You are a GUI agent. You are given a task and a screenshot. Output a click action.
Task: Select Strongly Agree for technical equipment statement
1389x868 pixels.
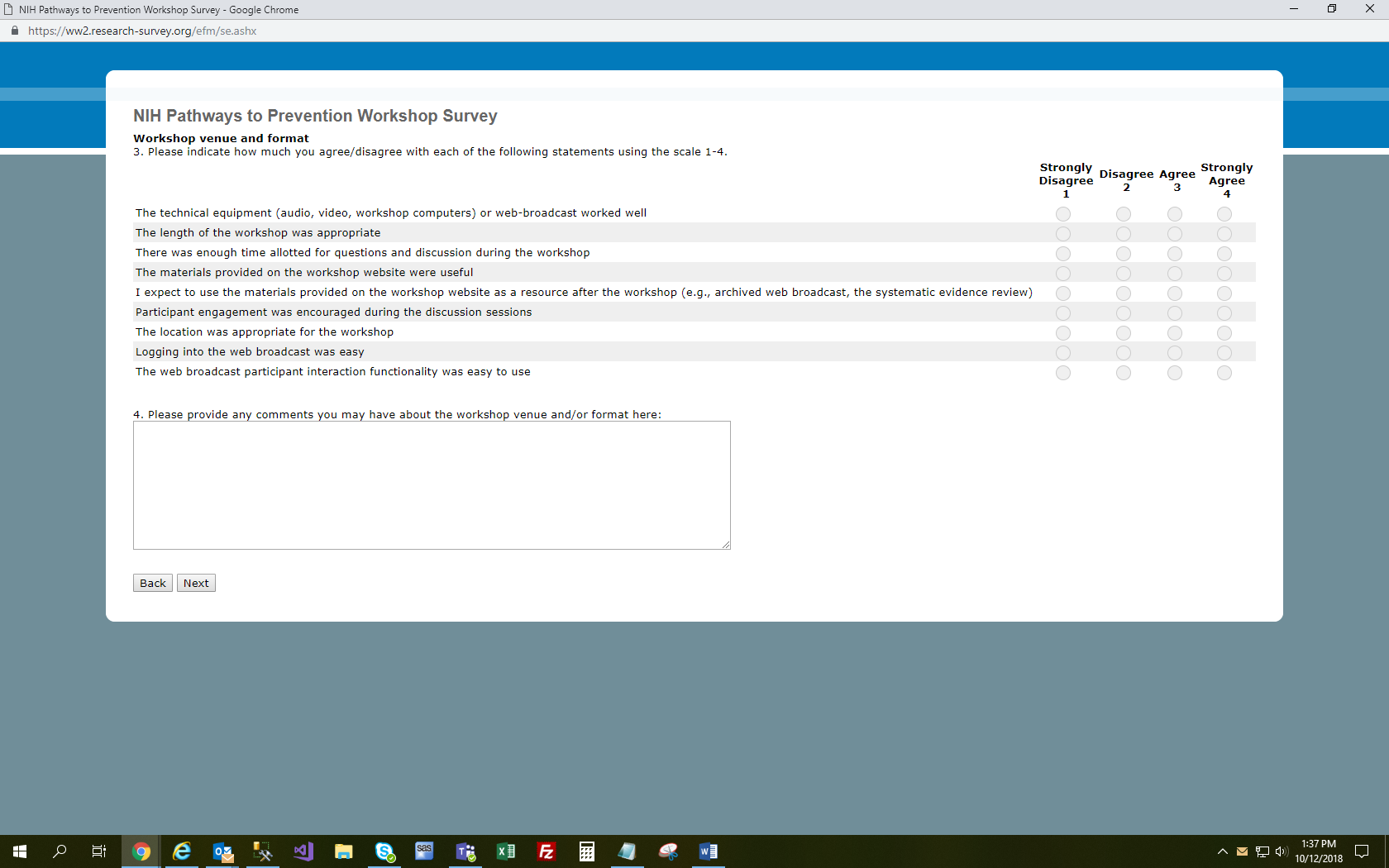(x=1224, y=214)
